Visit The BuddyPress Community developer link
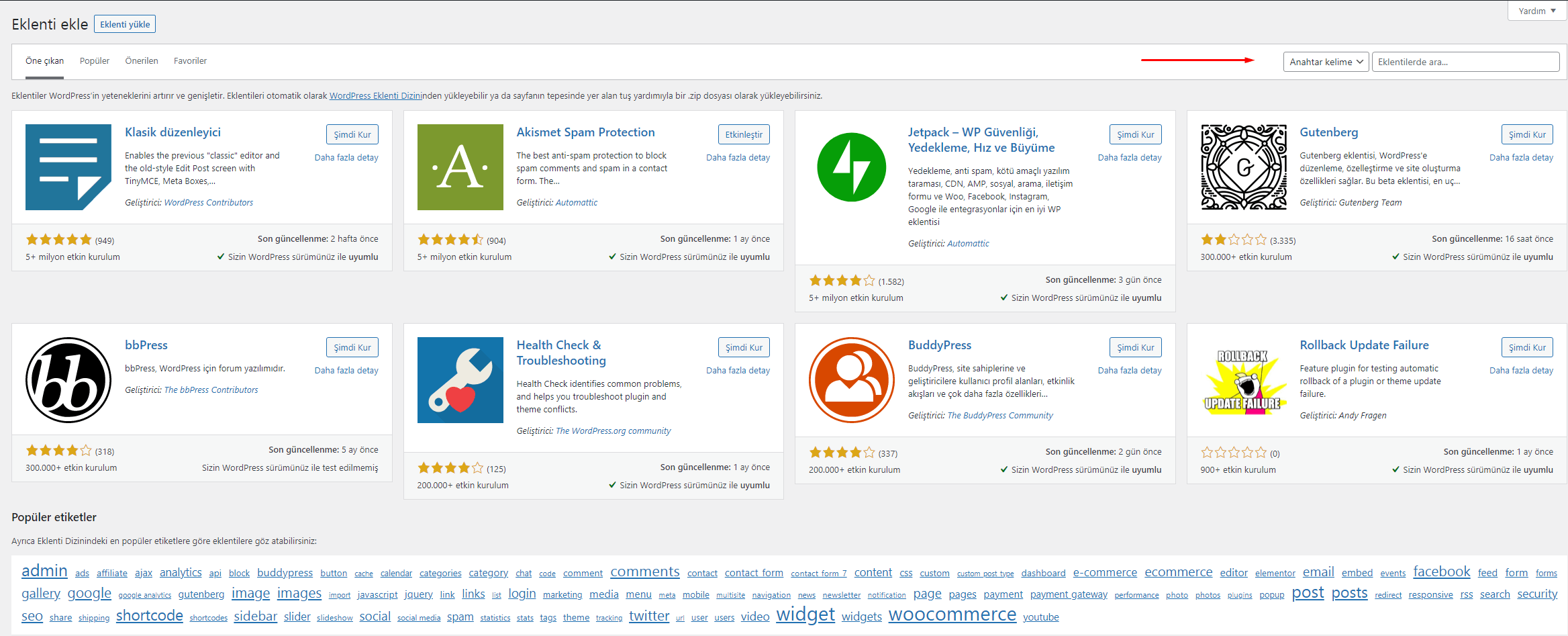Screen dimensions: 1568x636 (1000, 416)
